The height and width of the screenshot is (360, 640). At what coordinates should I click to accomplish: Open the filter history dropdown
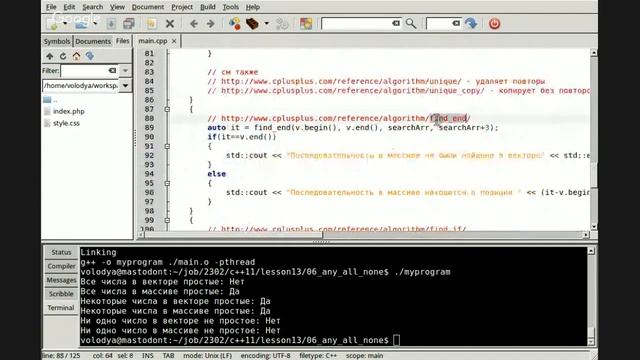125,71
